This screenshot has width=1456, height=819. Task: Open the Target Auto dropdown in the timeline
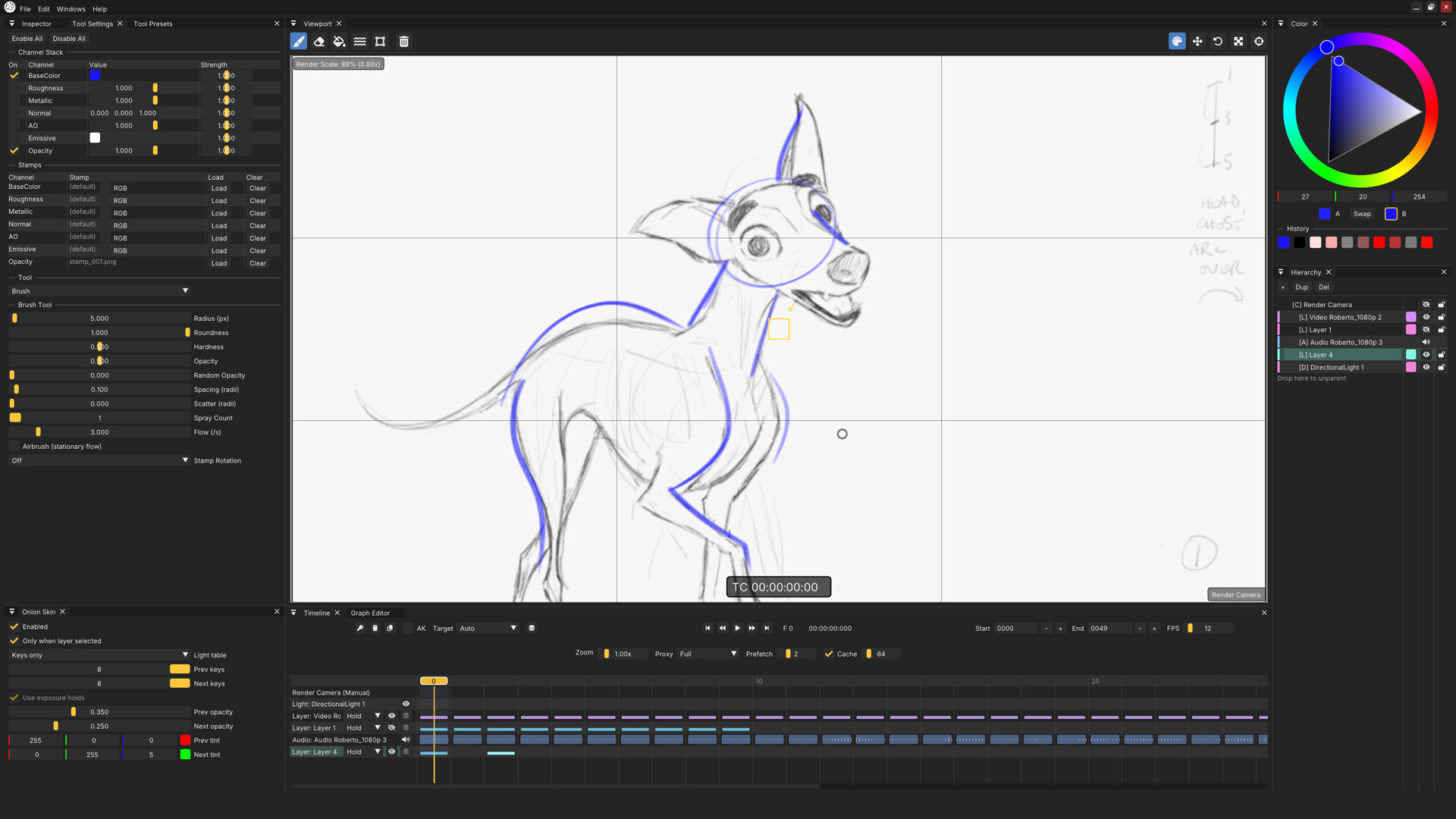tap(488, 628)
